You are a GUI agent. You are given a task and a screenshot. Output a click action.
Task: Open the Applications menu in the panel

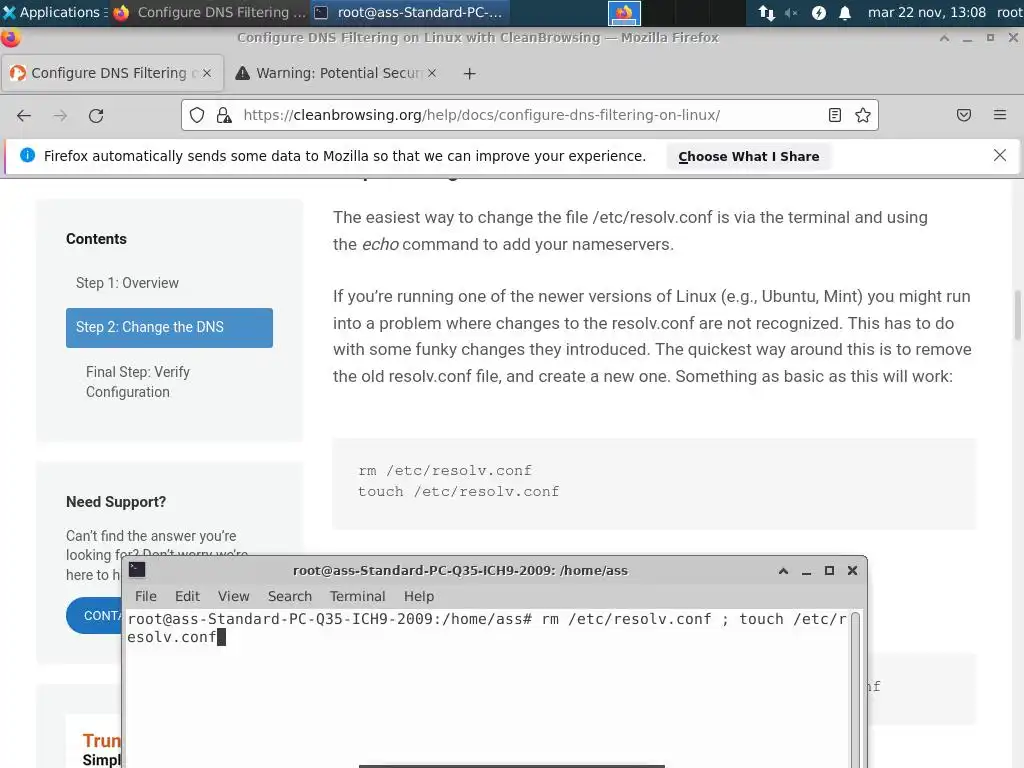(x=54, y=12)
